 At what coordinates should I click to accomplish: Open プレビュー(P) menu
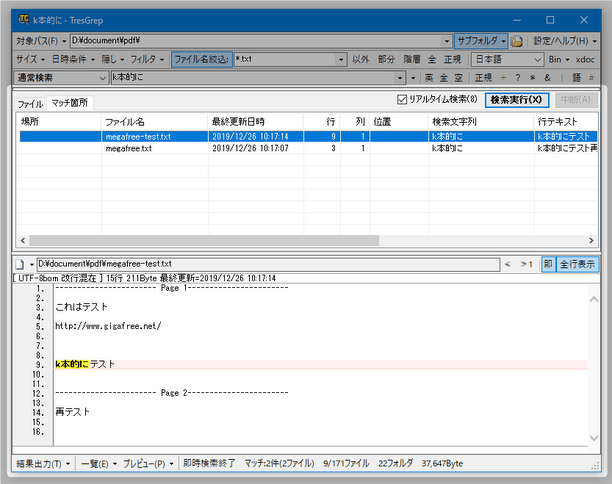(x=148, y=464)
